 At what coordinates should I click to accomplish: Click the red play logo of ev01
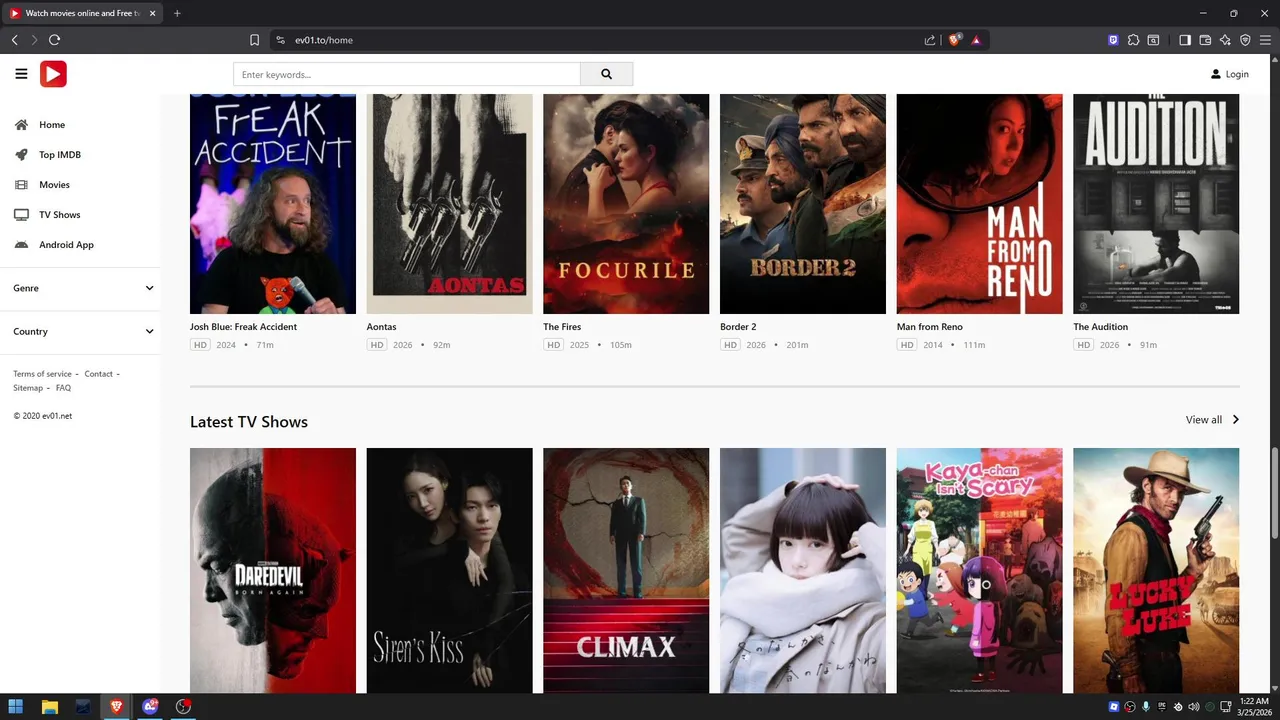pyautogui.click(x=53, y=74)
